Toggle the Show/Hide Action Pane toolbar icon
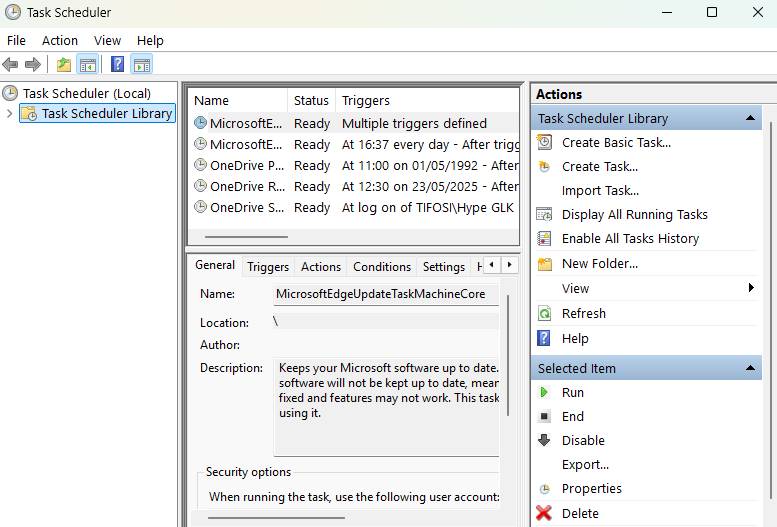 click(142, 64)
